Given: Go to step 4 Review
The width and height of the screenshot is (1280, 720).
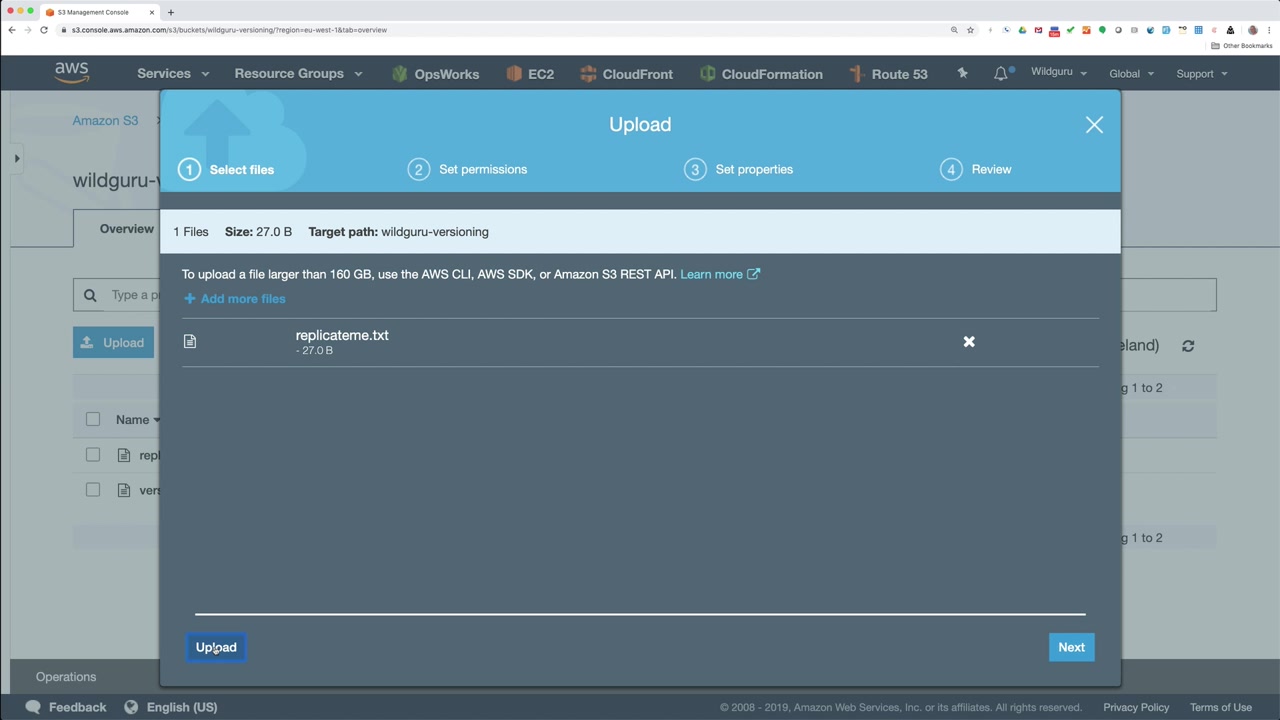Looking at the screenshot, I should pyautogui.click(x=976, y=170).
